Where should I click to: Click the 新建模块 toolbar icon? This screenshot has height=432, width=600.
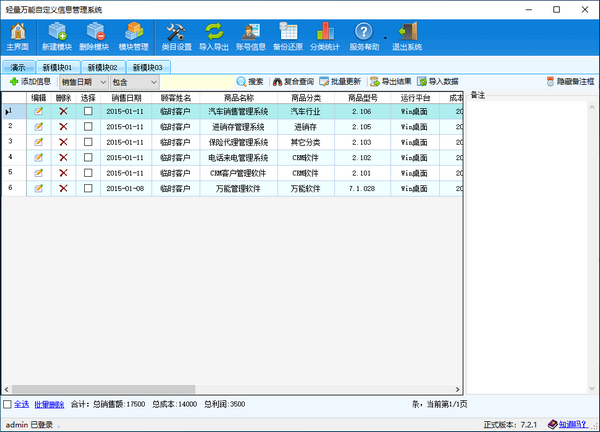(x=56, y=38)
